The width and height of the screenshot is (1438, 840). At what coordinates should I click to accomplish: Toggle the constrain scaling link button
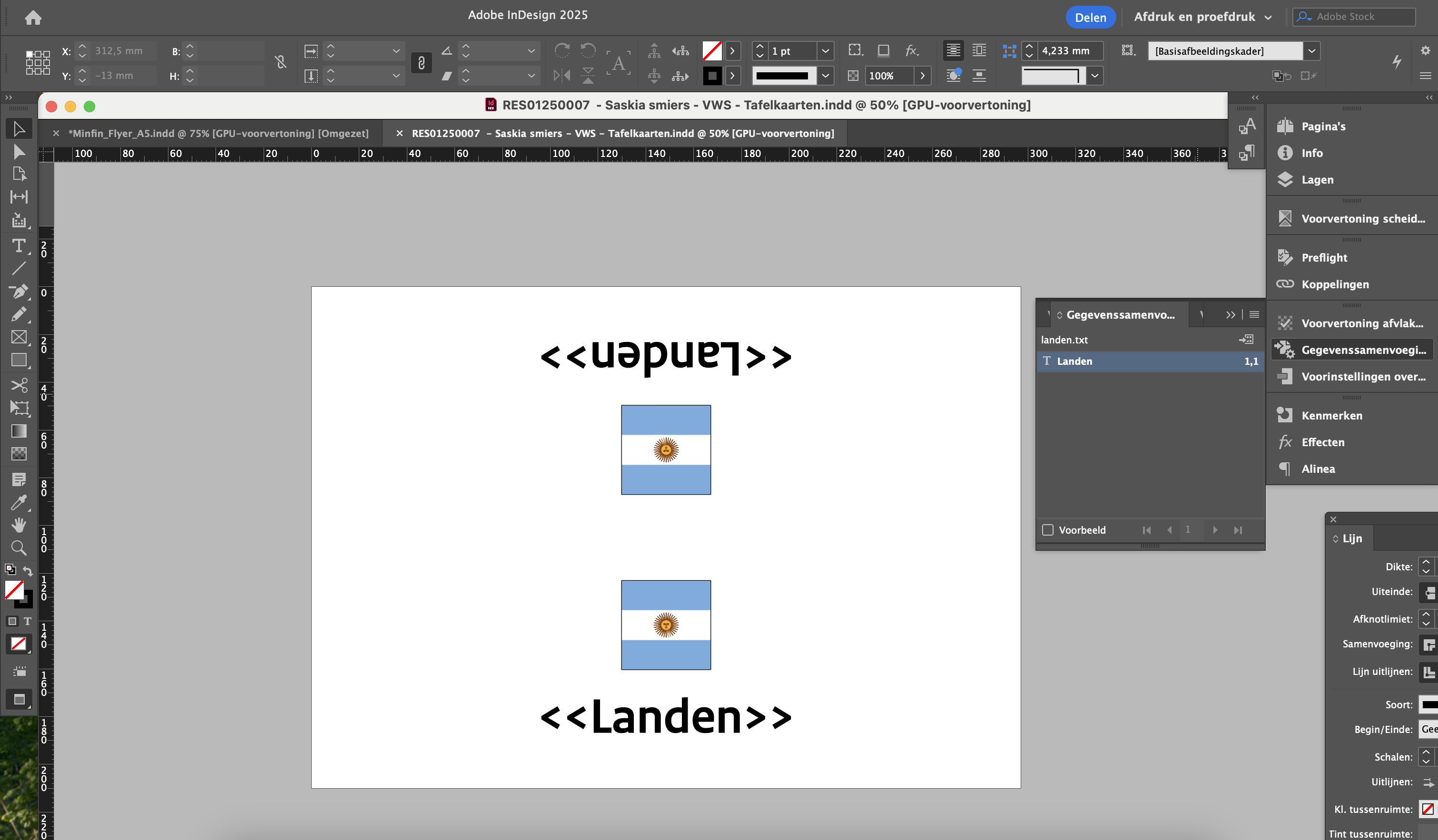421,63
